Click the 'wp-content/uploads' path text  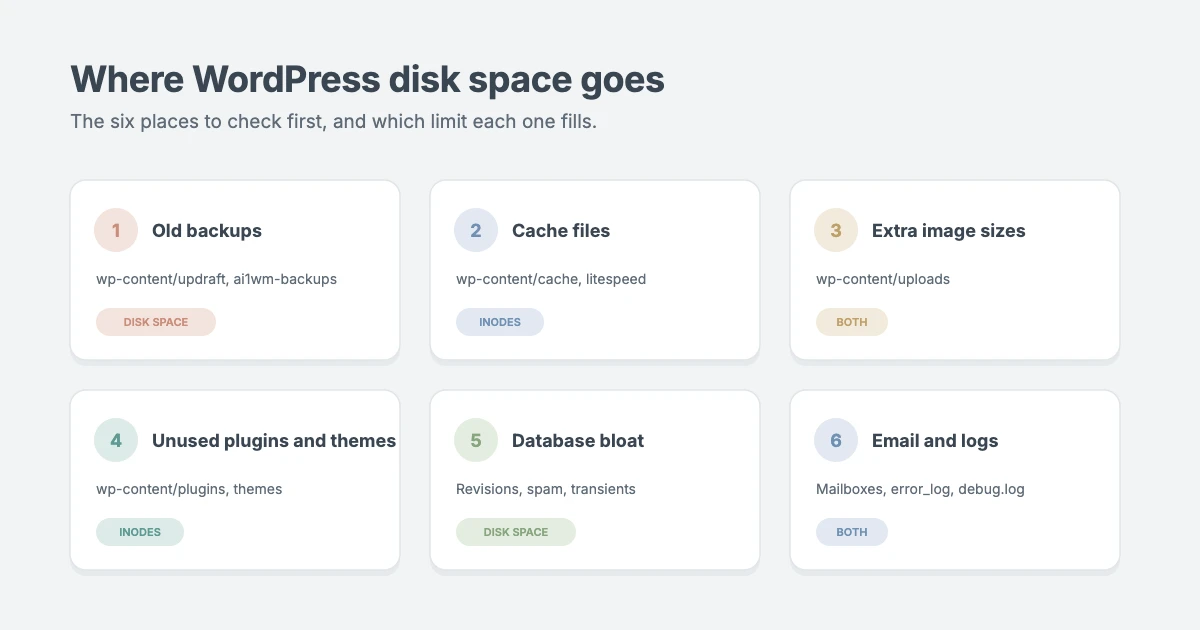click(x=883, y=279)
